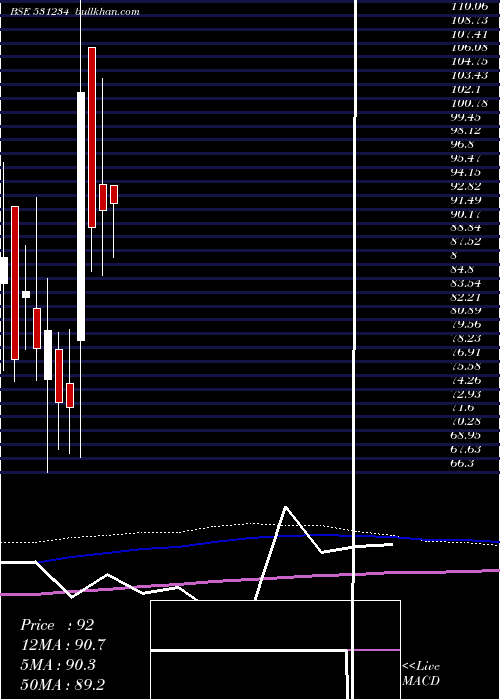The height and width of the screenshot is (700, 500).
Task: Select the 102.1 price level label
Action: pyautogui.click(x=466, y=89)
